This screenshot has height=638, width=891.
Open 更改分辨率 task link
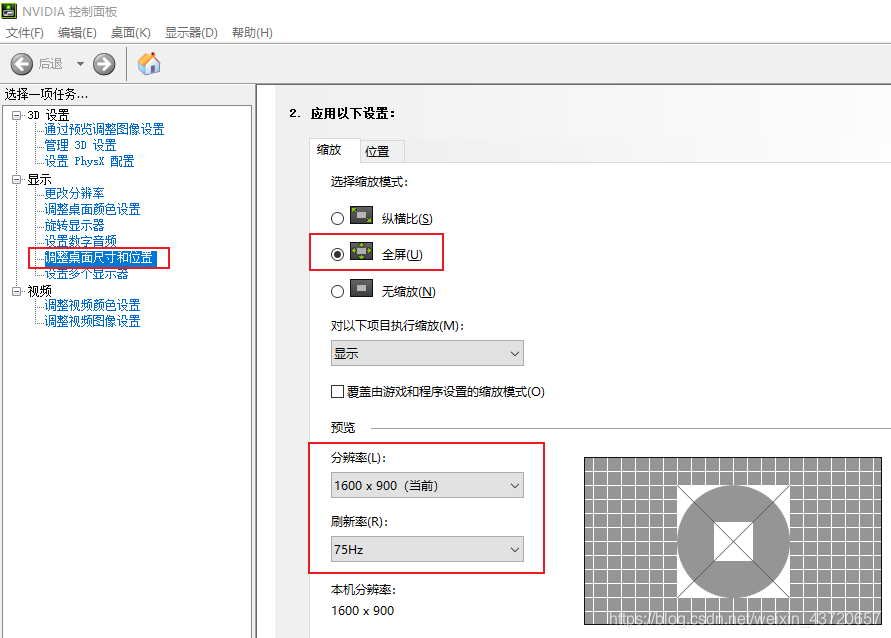[x=74, y=193]
